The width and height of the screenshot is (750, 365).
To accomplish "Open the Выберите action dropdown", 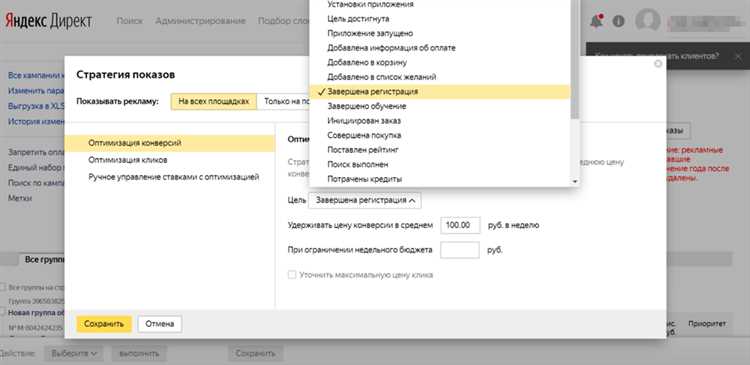I will pos(75,354).
